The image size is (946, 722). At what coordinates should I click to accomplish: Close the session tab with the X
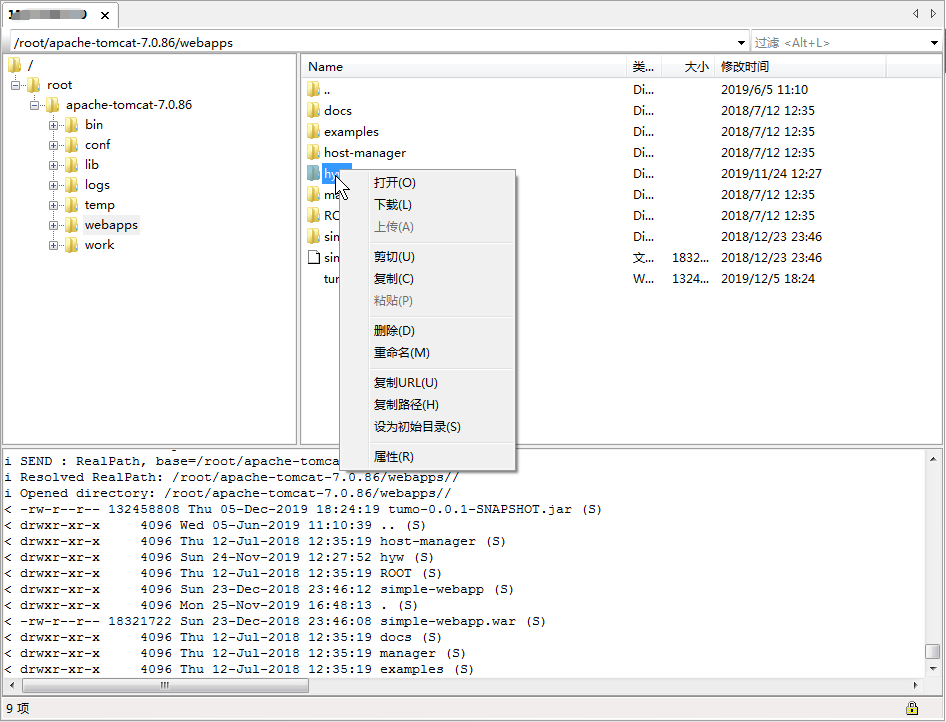(x=105, y=15)
